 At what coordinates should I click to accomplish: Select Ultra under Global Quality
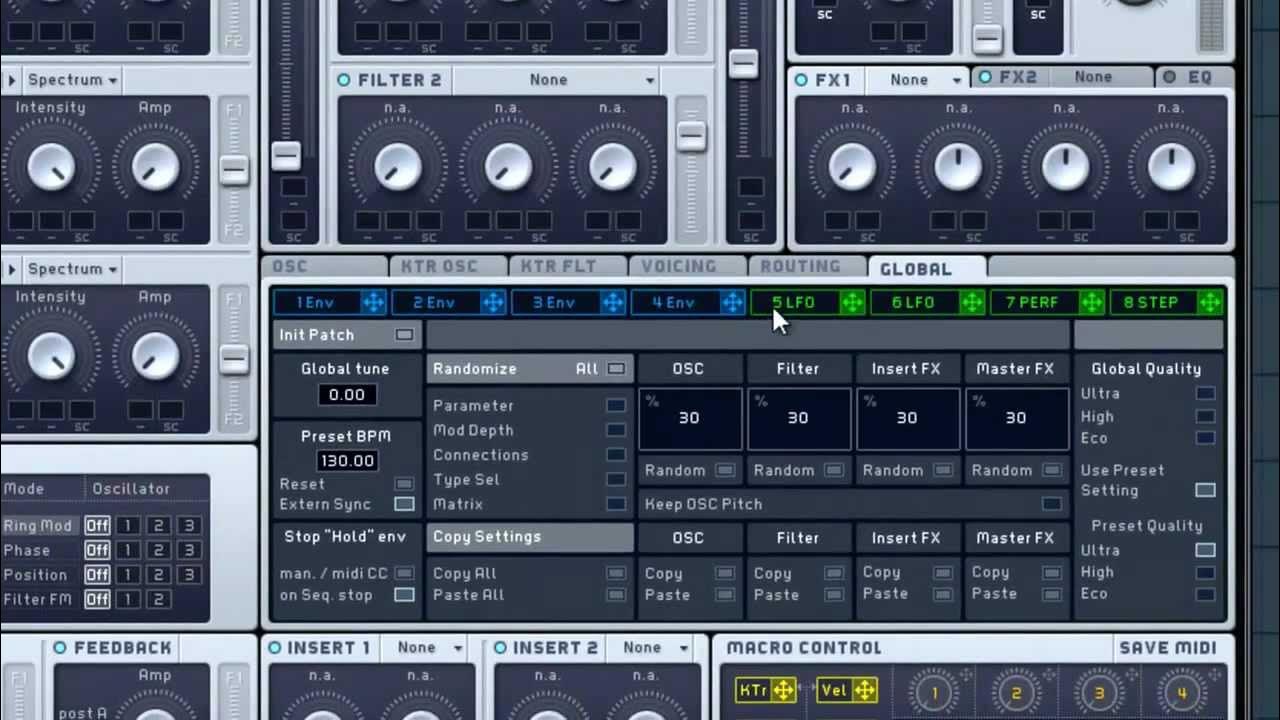[x=1205, y=394]
